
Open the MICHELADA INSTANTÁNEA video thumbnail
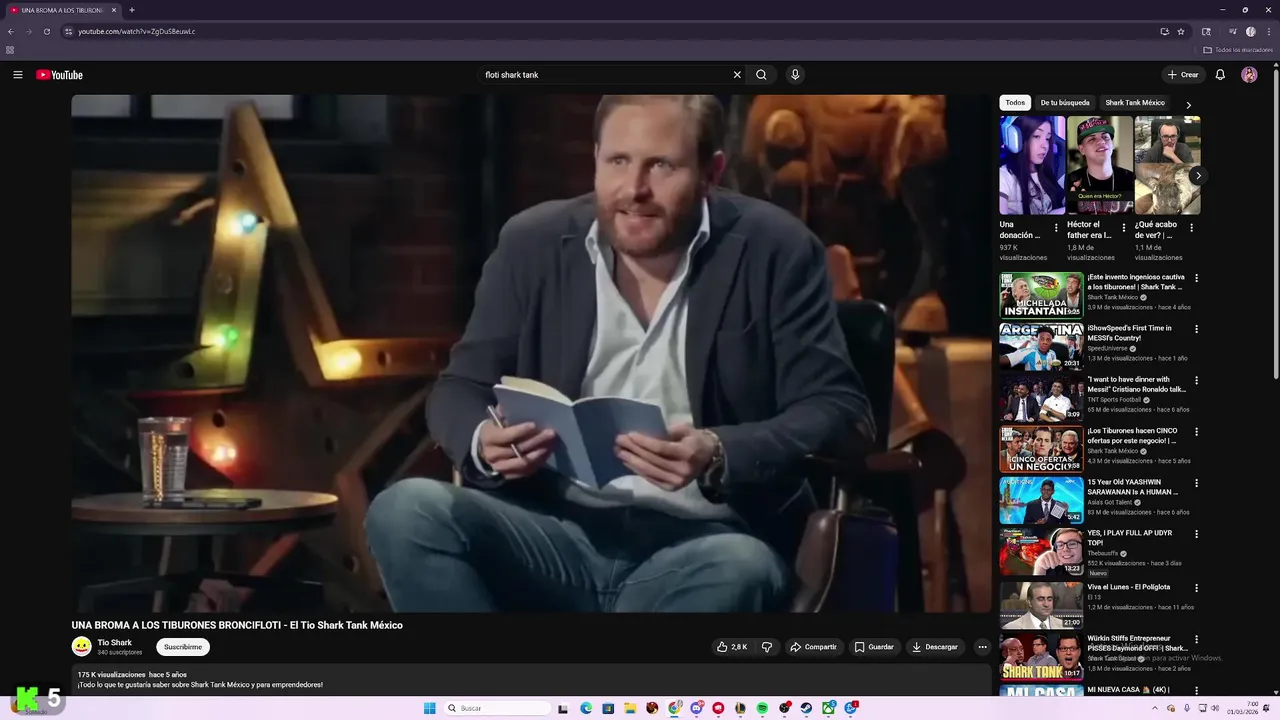(x=1041, y=295)
